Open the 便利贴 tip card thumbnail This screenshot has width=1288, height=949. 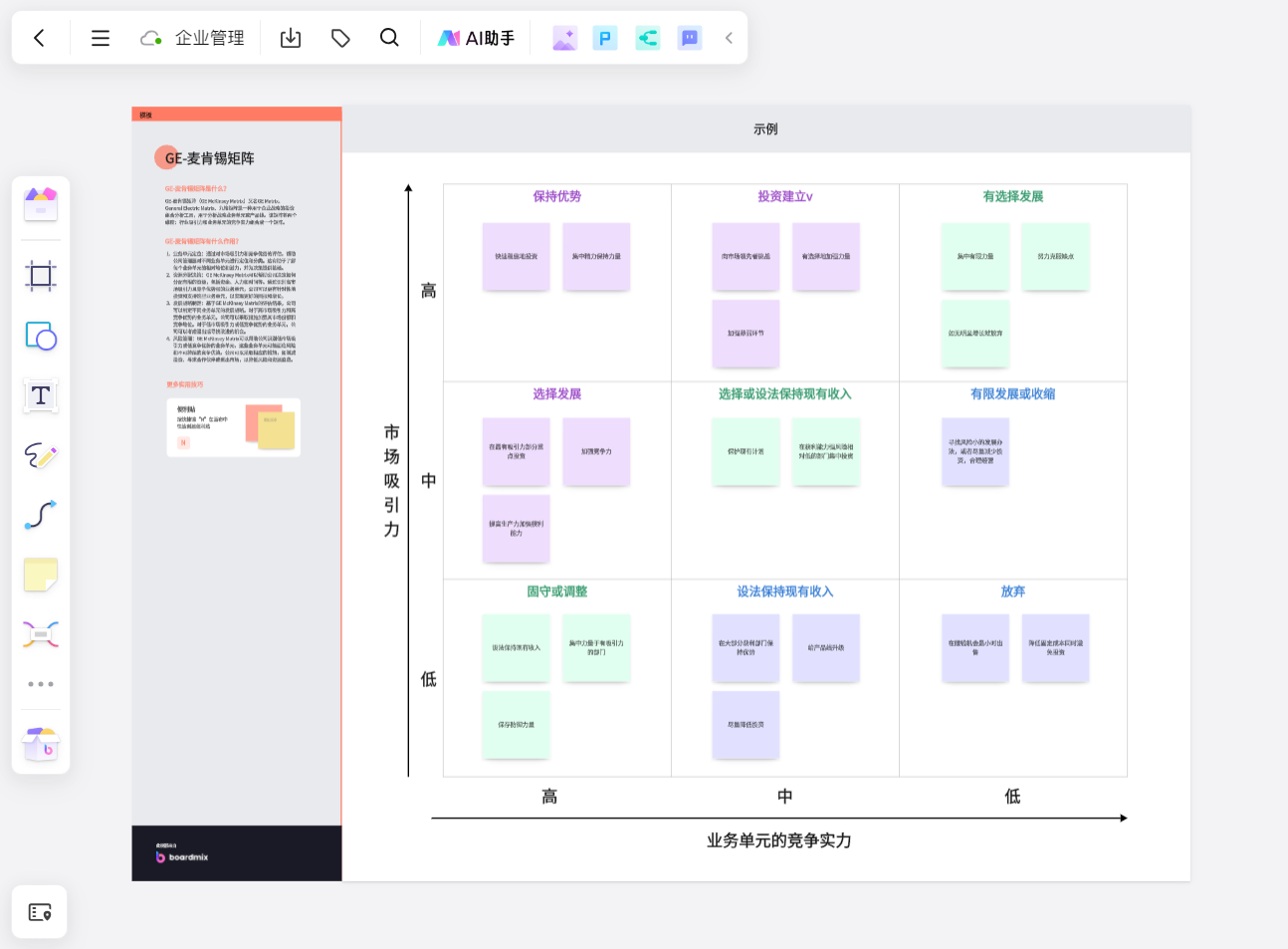click(x=234, y=427)
